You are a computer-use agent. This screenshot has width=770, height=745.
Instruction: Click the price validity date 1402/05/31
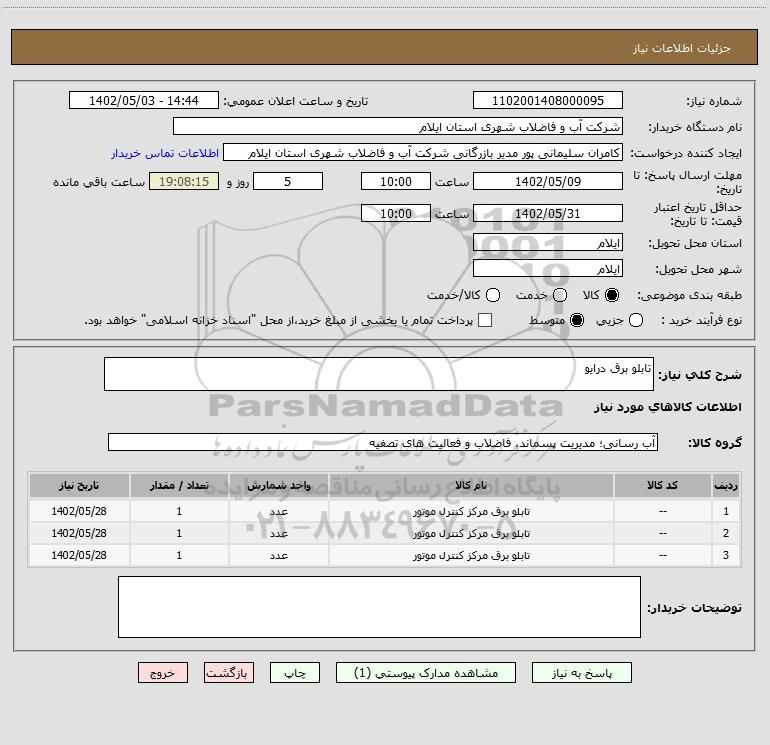pos(548,213)
